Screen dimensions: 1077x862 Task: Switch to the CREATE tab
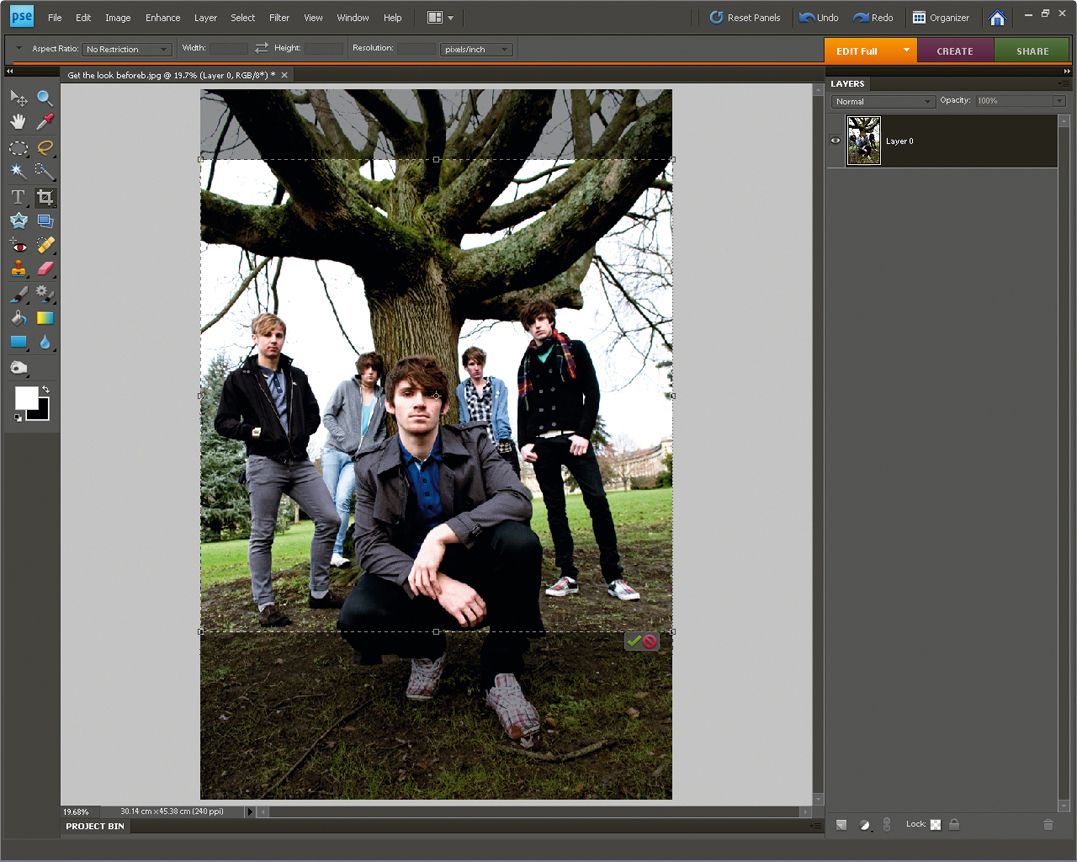[x=955, y=50]
